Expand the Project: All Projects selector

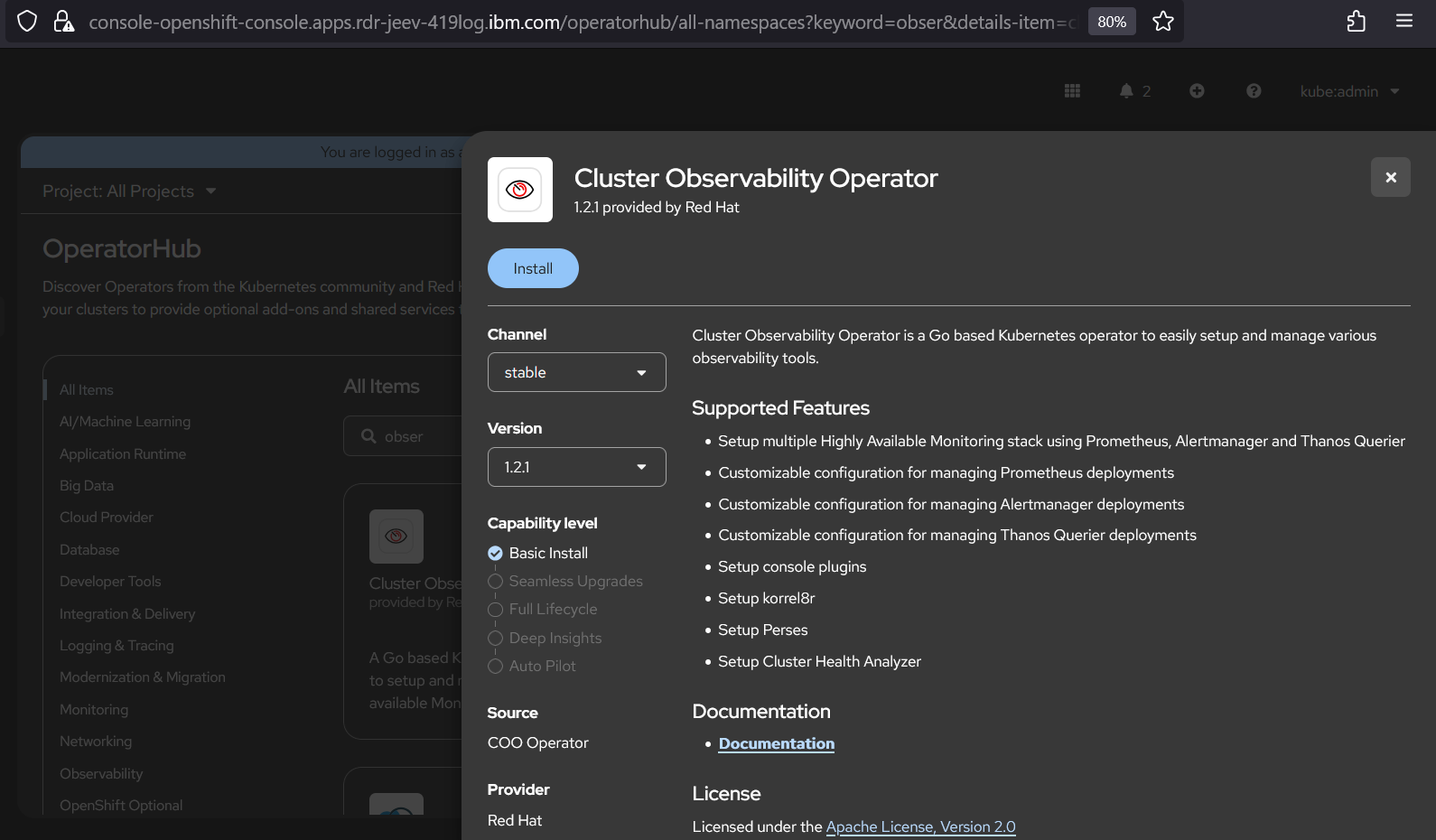pos(129,191)
